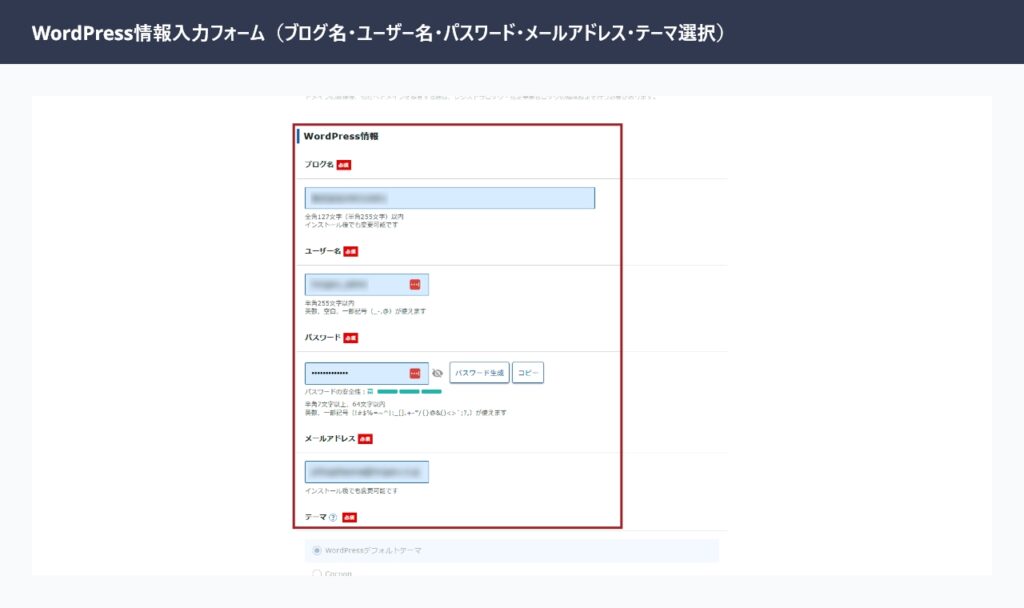Image resolution: width=1024 pixels, height=608 pixels.
Task: Toggle password visibility eye icon
Action: click(x=438, y=373)
